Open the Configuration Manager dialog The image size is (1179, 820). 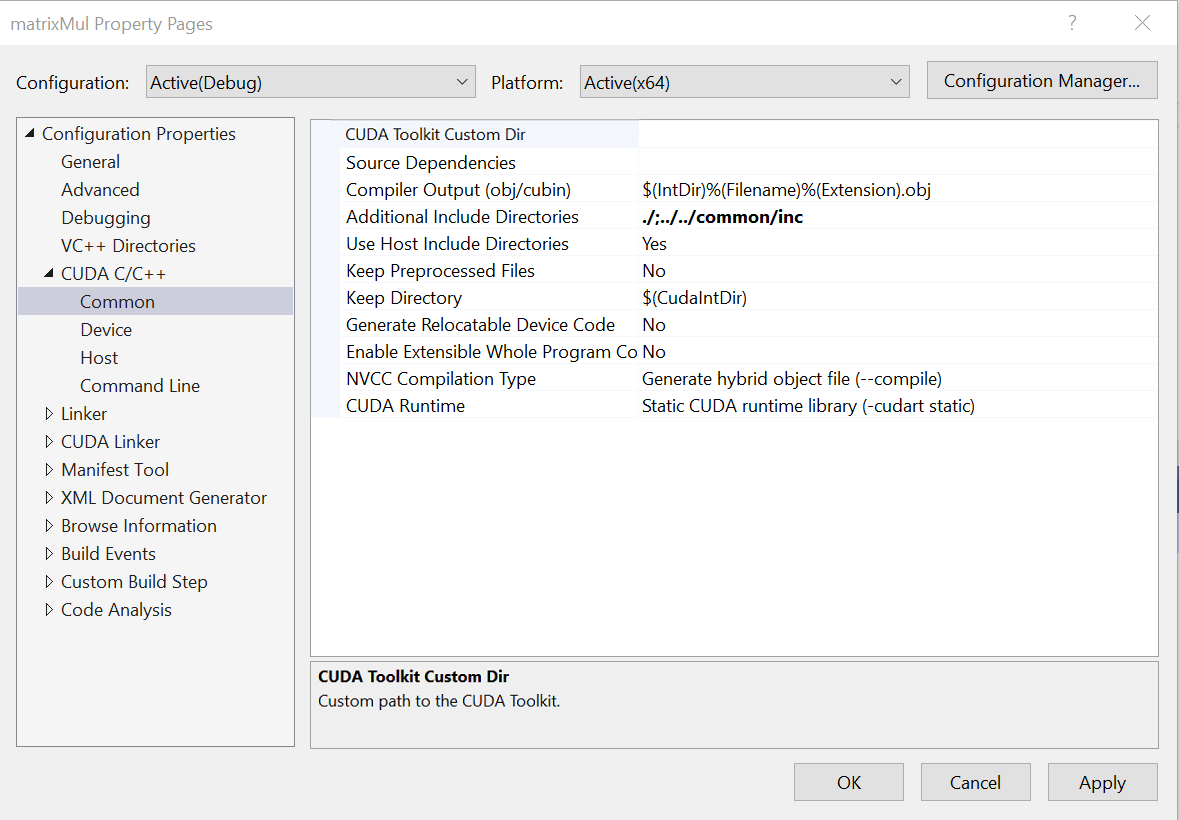point(1041,80)
